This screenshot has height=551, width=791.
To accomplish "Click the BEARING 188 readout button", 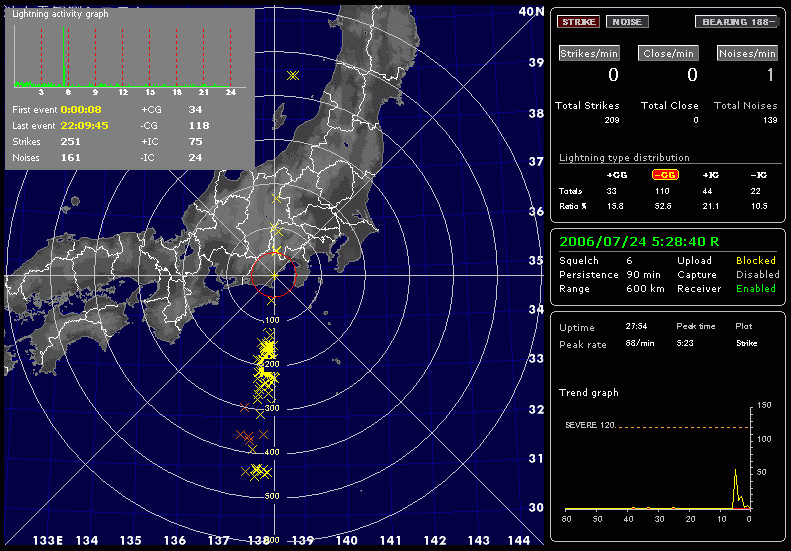I will [x=736, y=21].
